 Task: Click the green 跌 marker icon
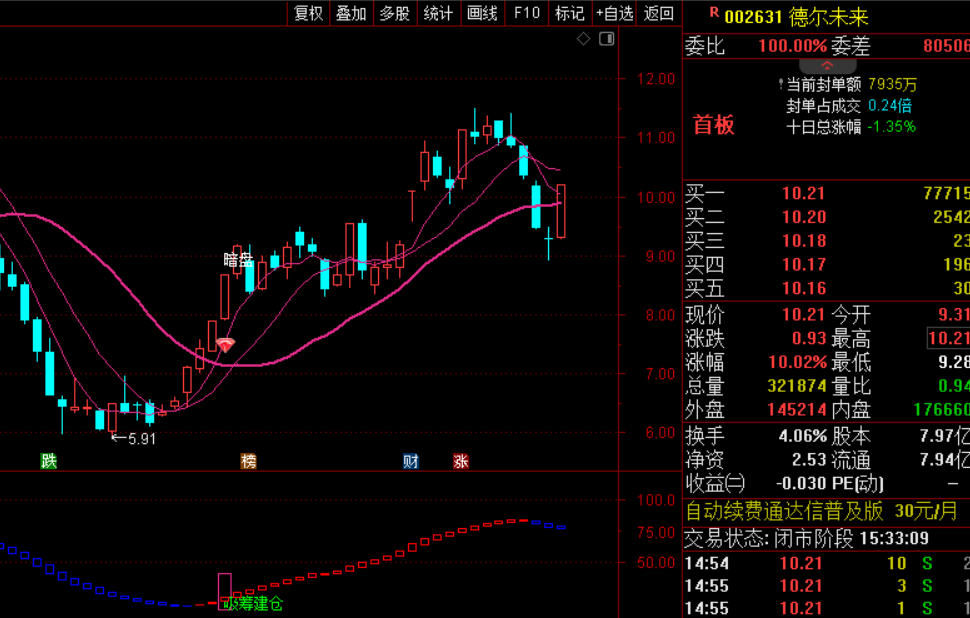(48, 461)
